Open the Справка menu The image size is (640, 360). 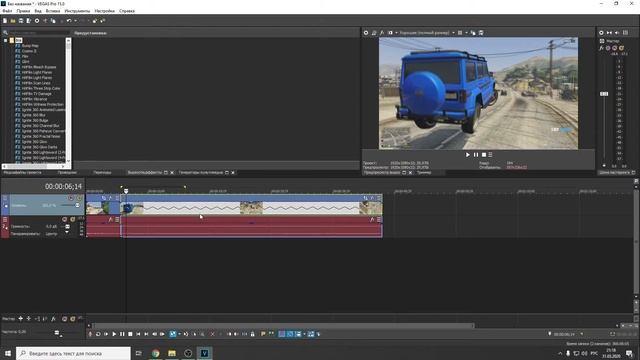click(127, 11)
